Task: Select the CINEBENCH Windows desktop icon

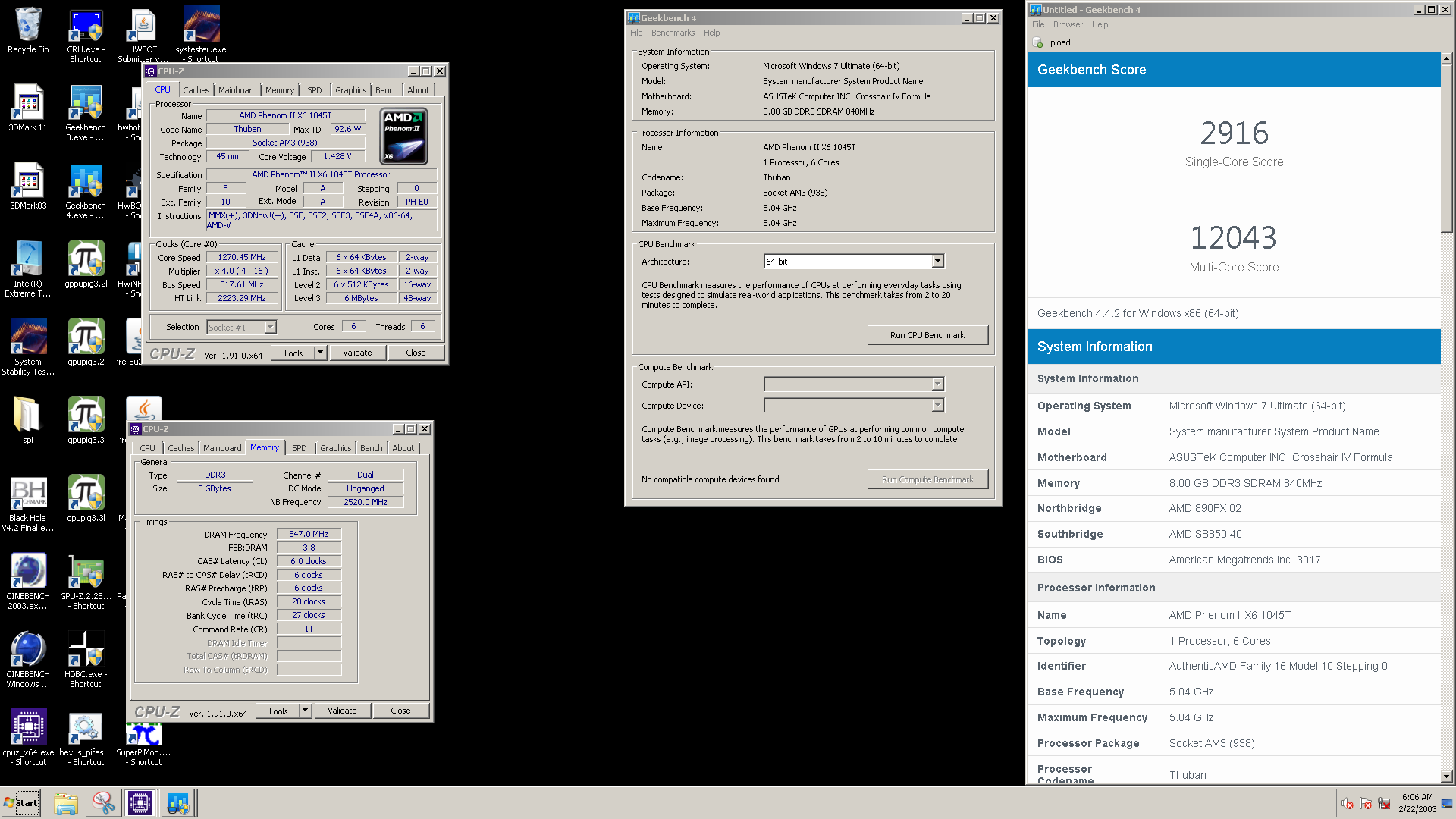Action: coord(28,660)
